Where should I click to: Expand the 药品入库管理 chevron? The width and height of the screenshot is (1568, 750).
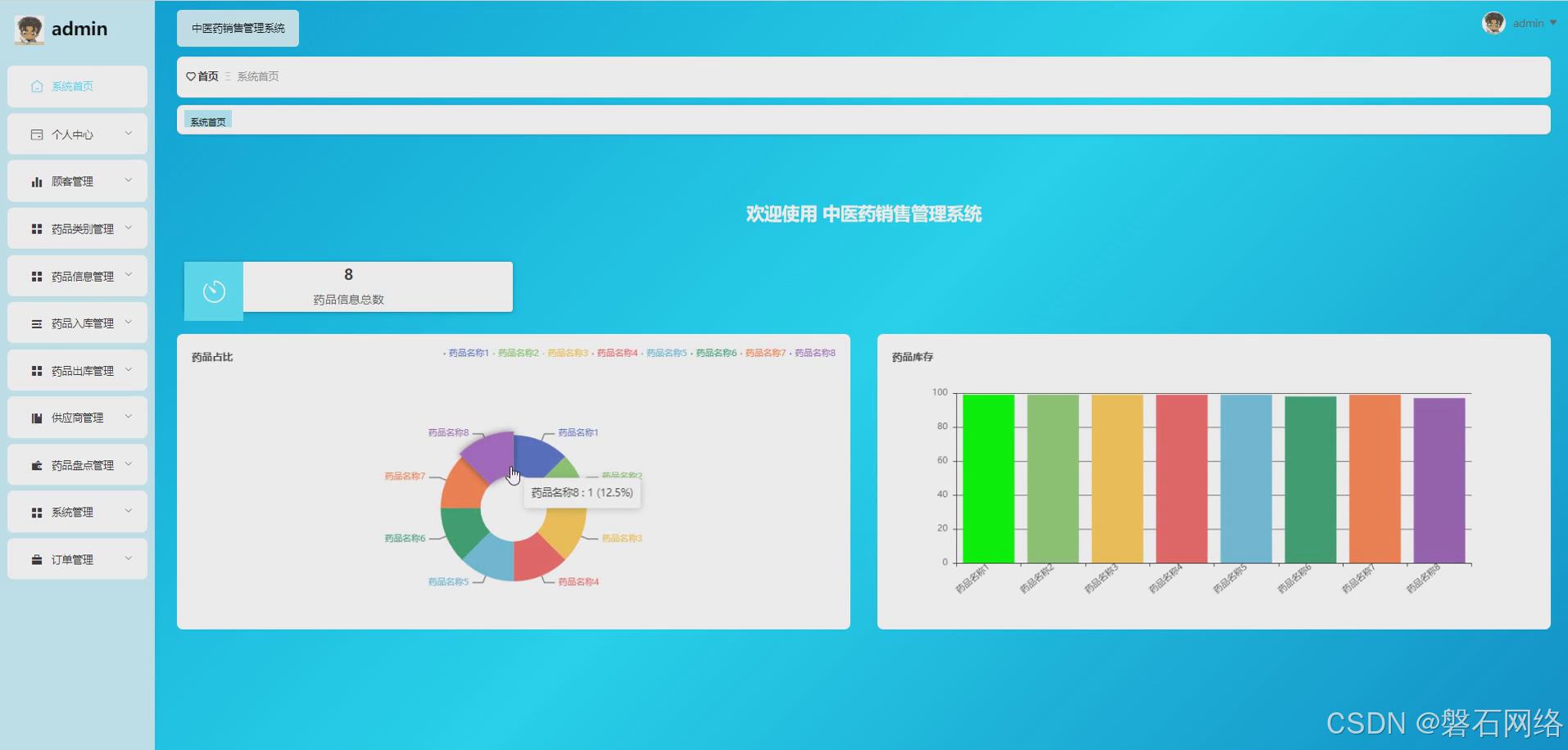(129, 323)
